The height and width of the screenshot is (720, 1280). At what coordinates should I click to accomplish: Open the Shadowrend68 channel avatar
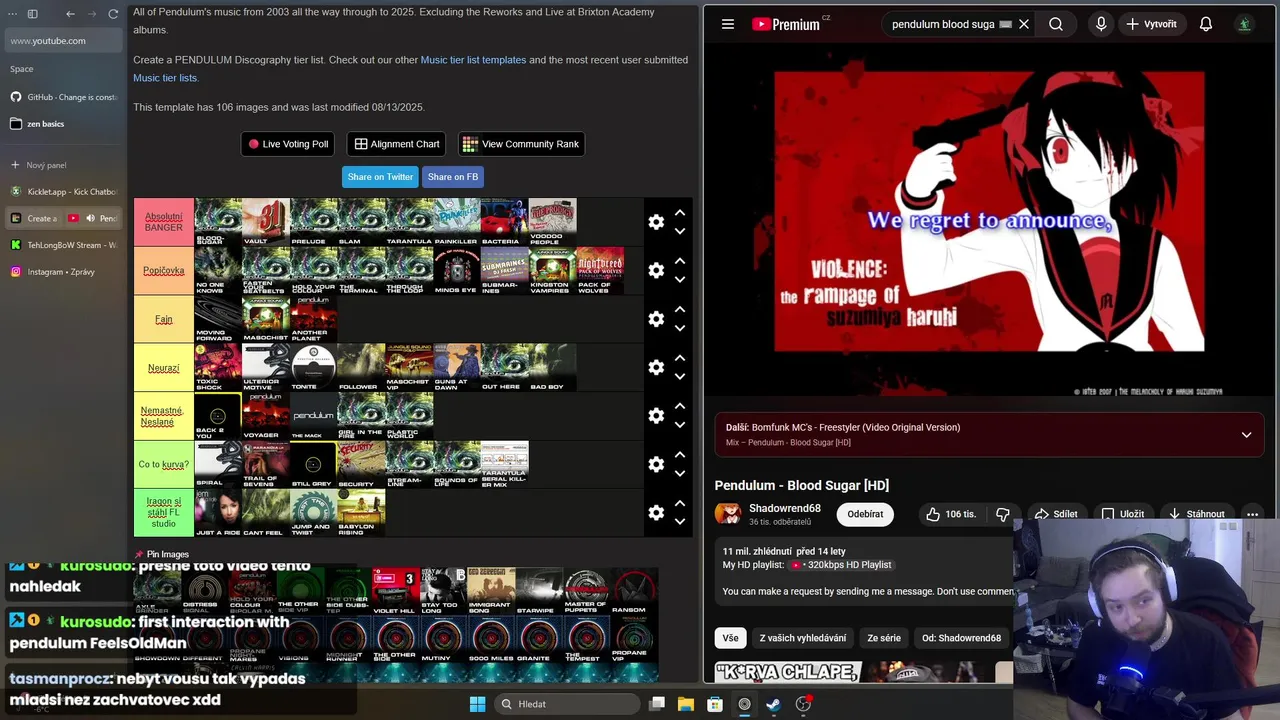(x=728, y=514)
